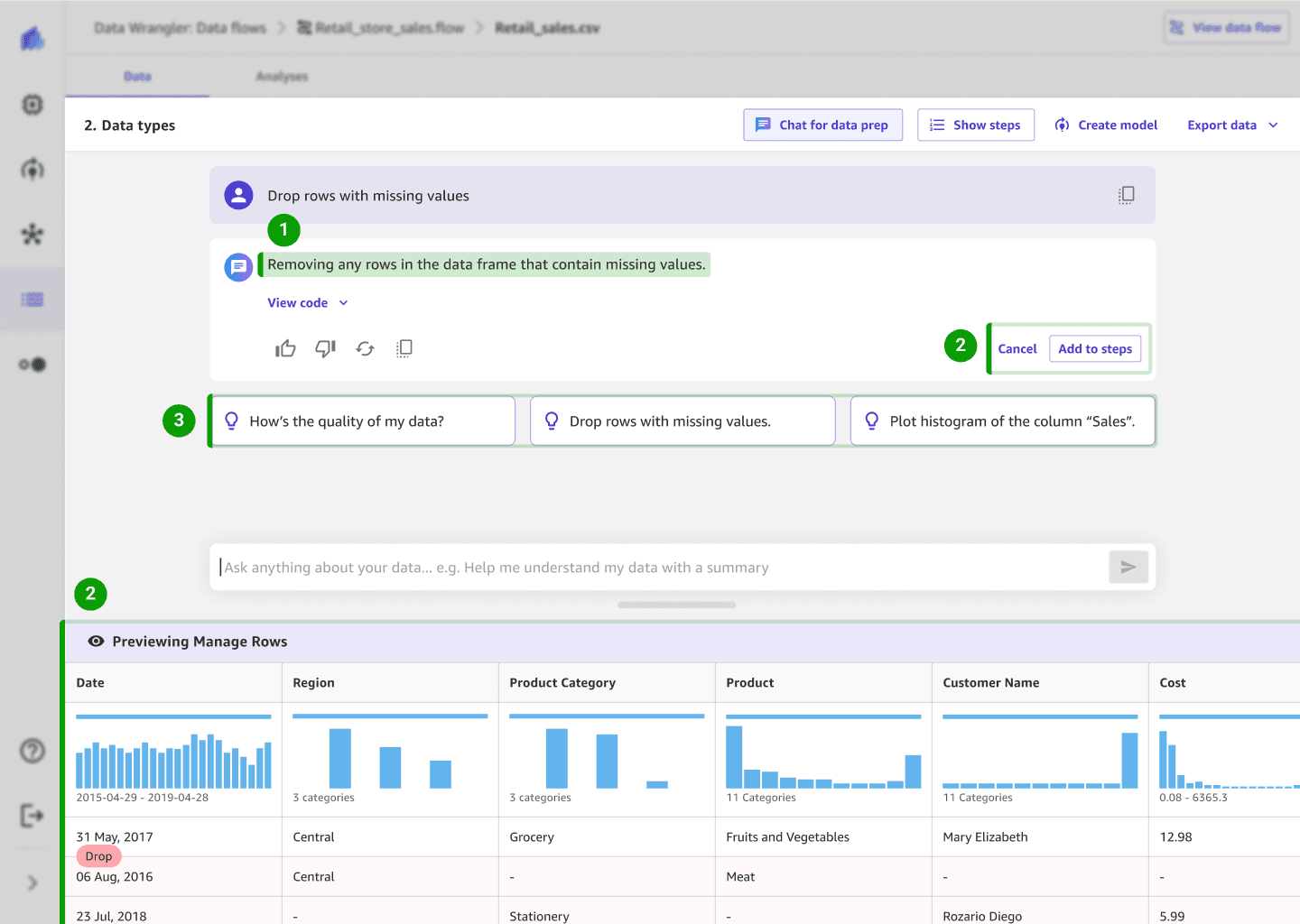Open the SageMaker home logo icon

tap(32, 39)
